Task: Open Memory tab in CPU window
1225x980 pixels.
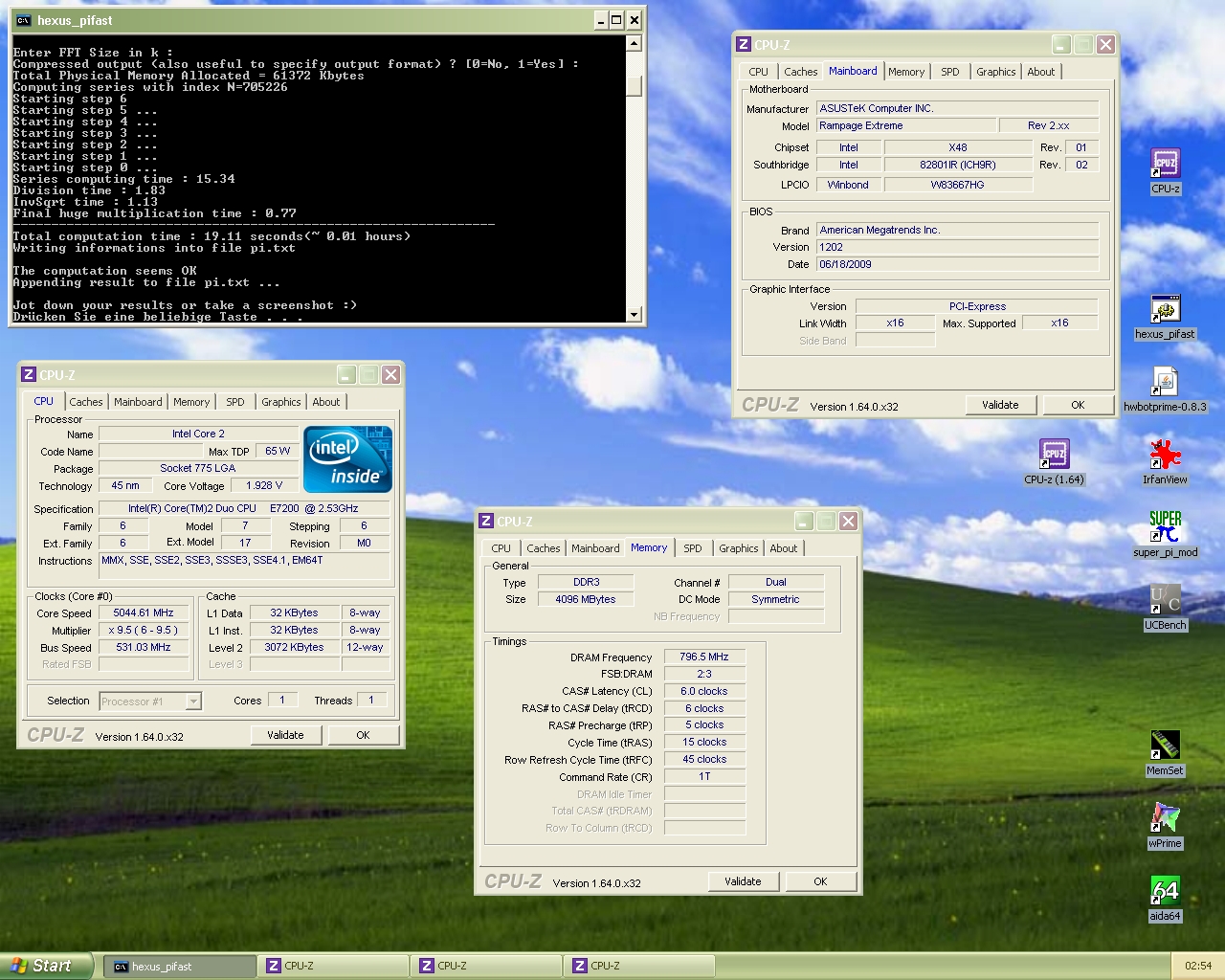Action: coord(191,402)
